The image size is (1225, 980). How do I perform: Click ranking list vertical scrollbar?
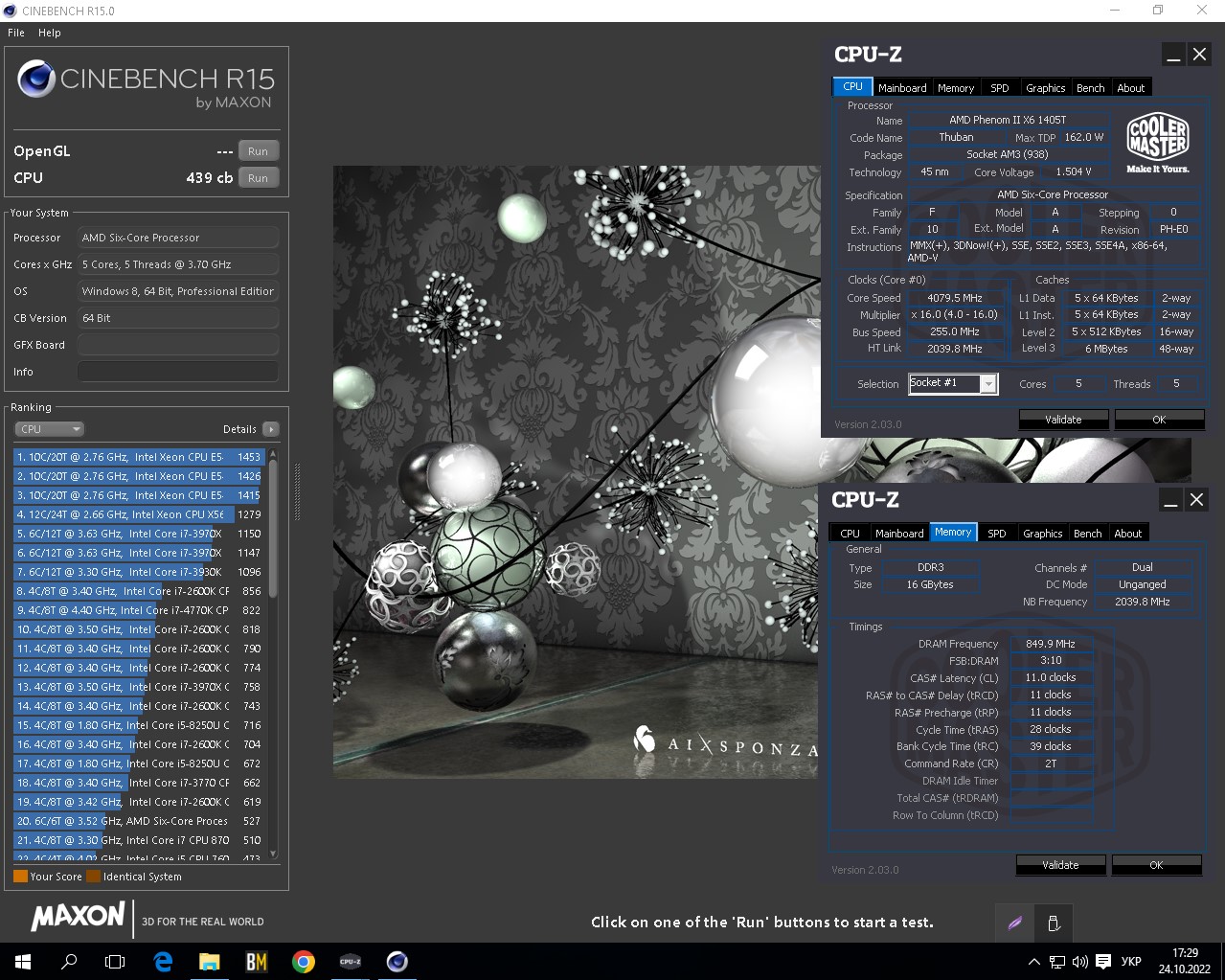(x=273, y=527)
